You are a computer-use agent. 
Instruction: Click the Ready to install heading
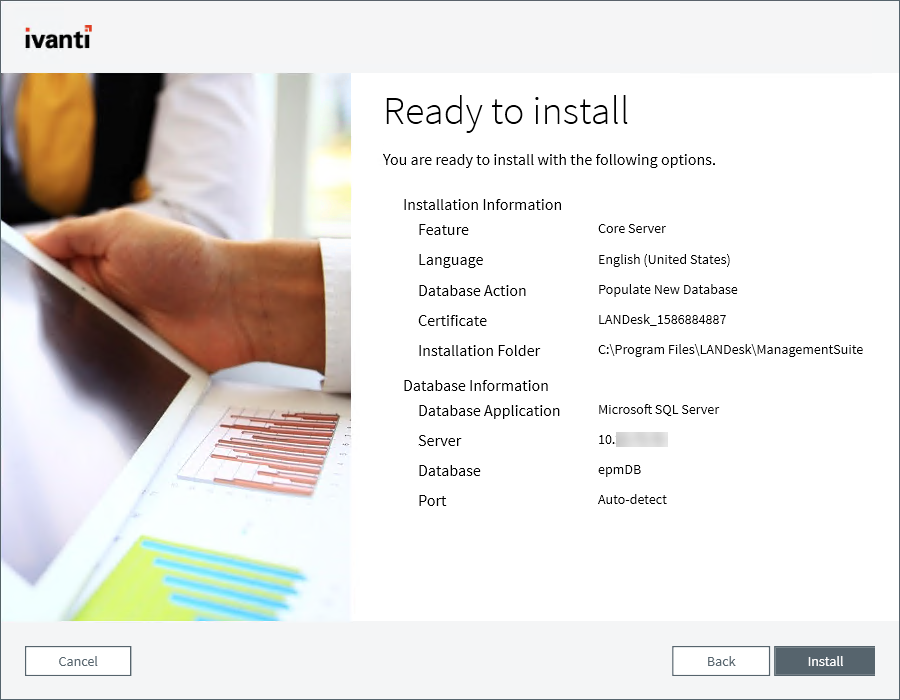(x=506, y=112)
